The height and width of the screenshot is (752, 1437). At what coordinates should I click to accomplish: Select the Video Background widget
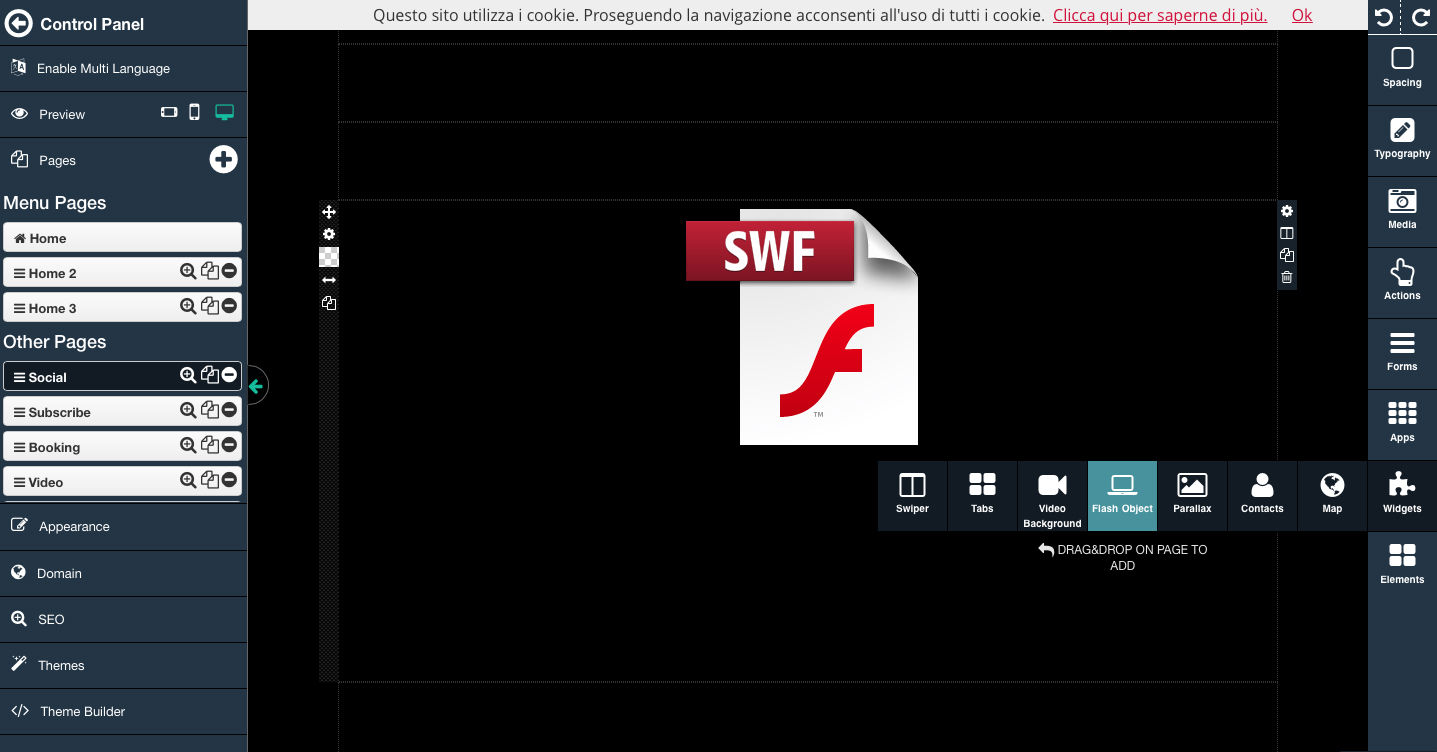(x=1052, y=495)
